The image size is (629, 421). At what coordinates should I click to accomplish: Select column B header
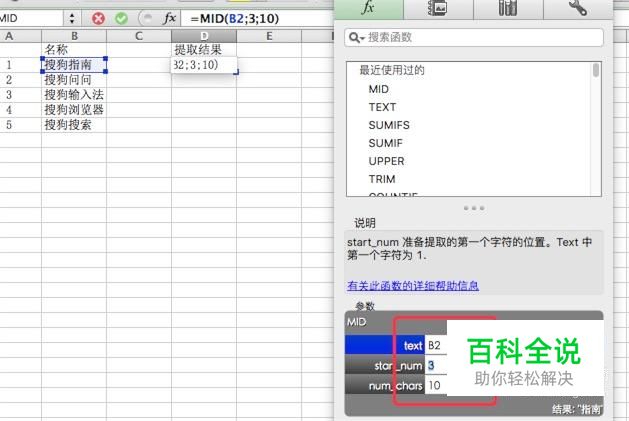[74, 36]
